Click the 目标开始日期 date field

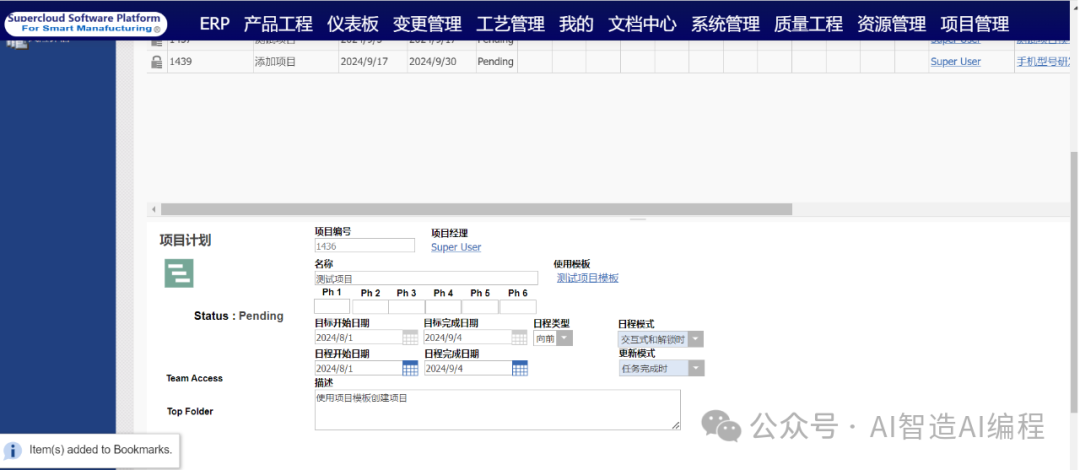tap(359, 338)
